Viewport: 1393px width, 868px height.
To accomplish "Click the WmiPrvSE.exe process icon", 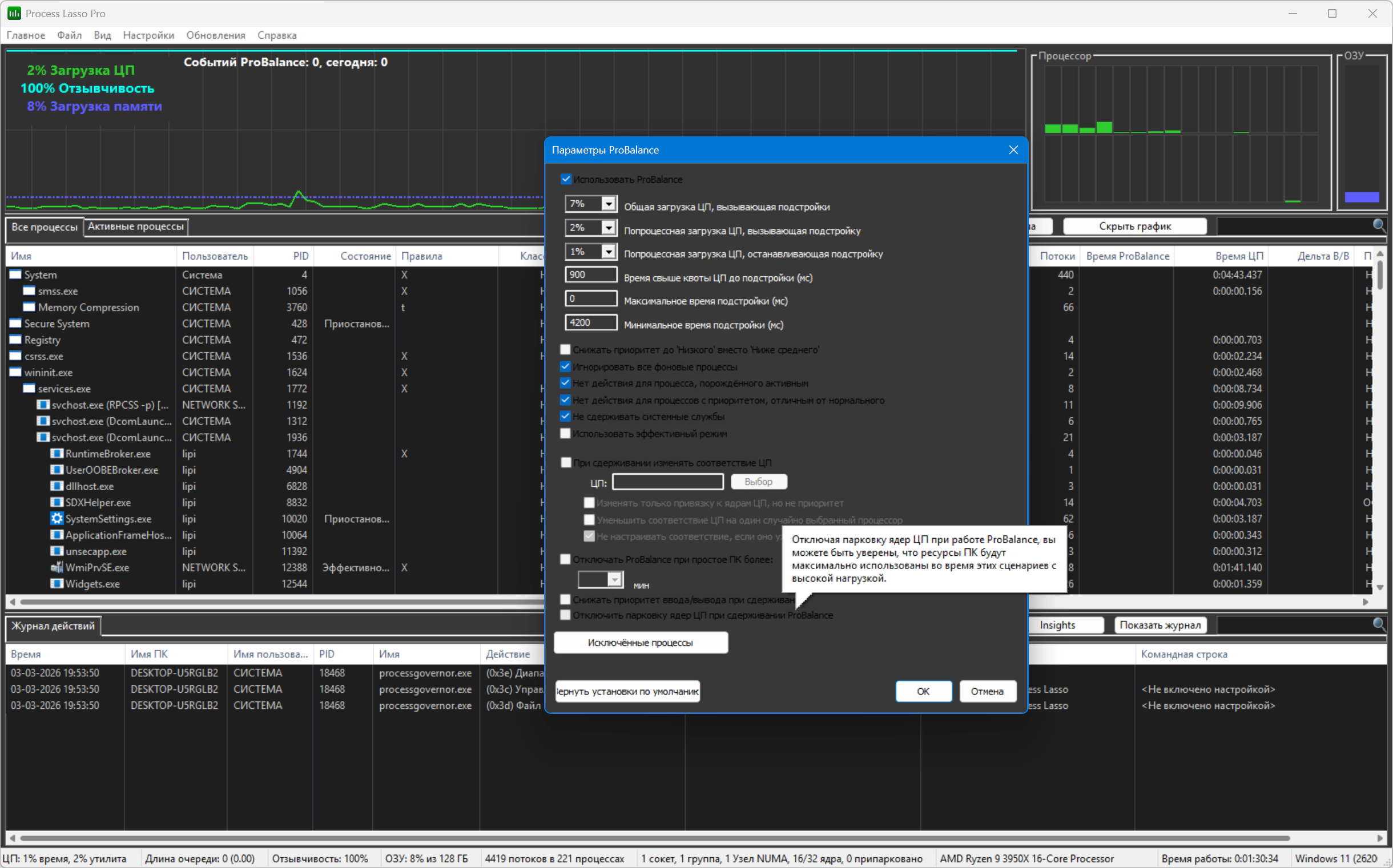I will [57, 567].
